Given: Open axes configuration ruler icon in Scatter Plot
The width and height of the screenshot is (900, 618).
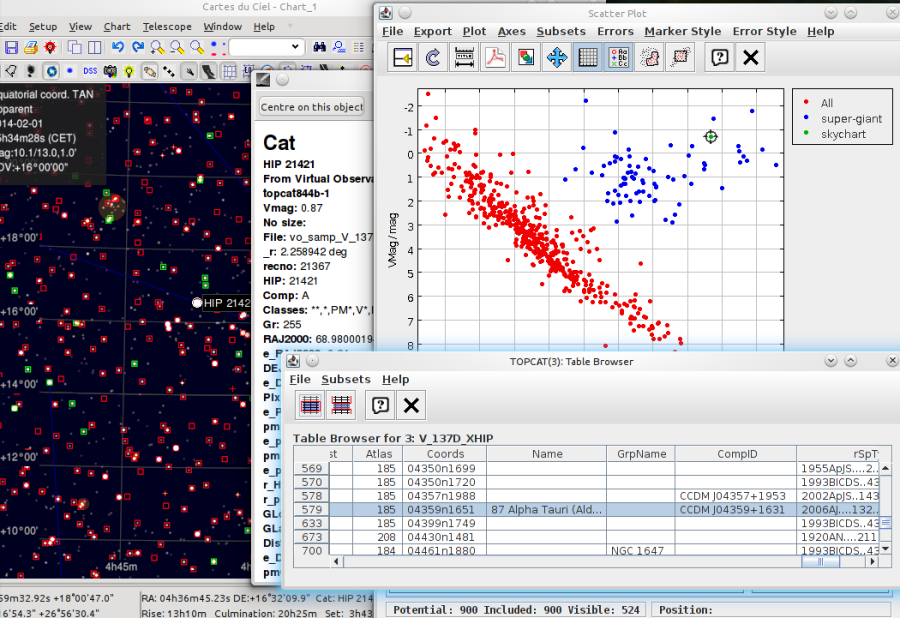Looking at the screenshot, I should pyautogui.click(x=464, y=57).
